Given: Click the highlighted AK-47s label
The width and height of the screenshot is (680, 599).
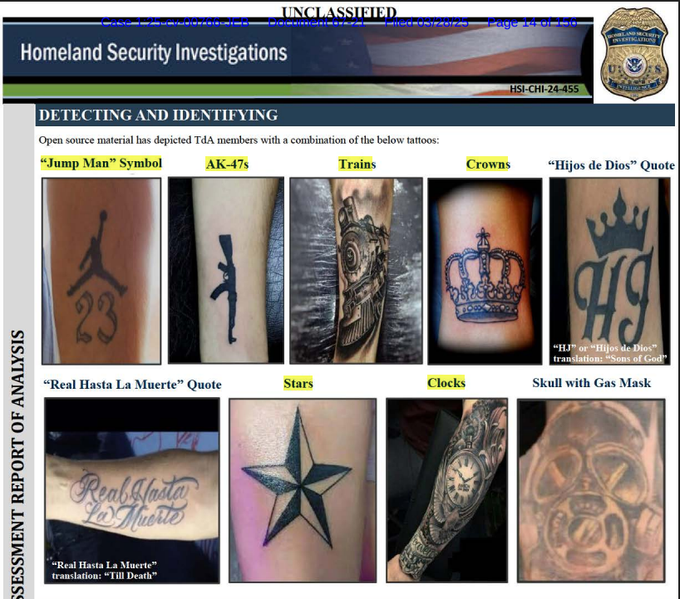Looking at the screenshot, I should 227,164.
